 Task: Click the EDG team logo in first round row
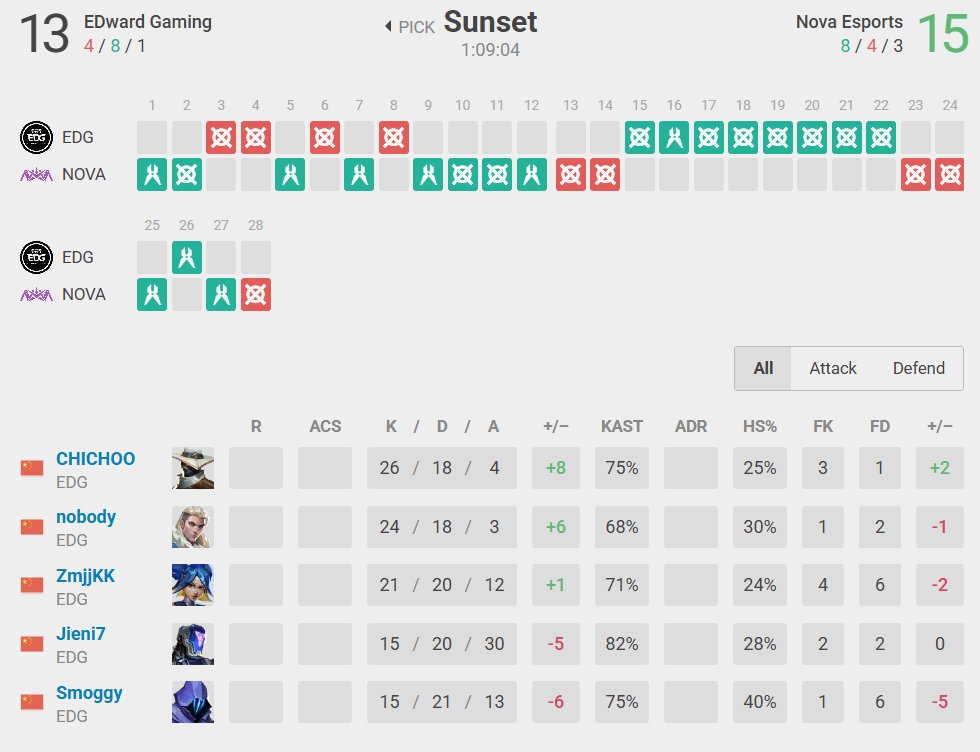tap(36, 138)
